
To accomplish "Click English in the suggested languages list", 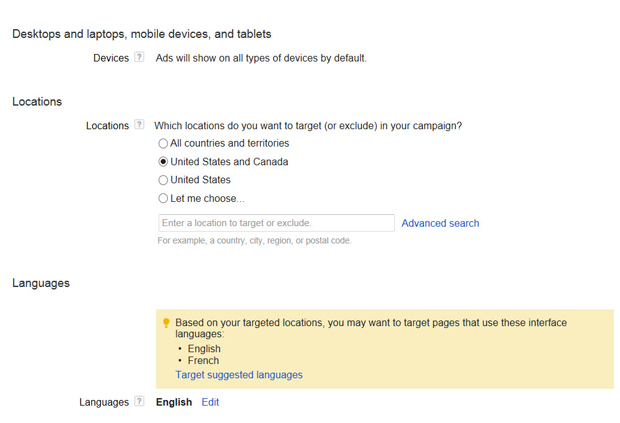I will (x=204, y=349).
